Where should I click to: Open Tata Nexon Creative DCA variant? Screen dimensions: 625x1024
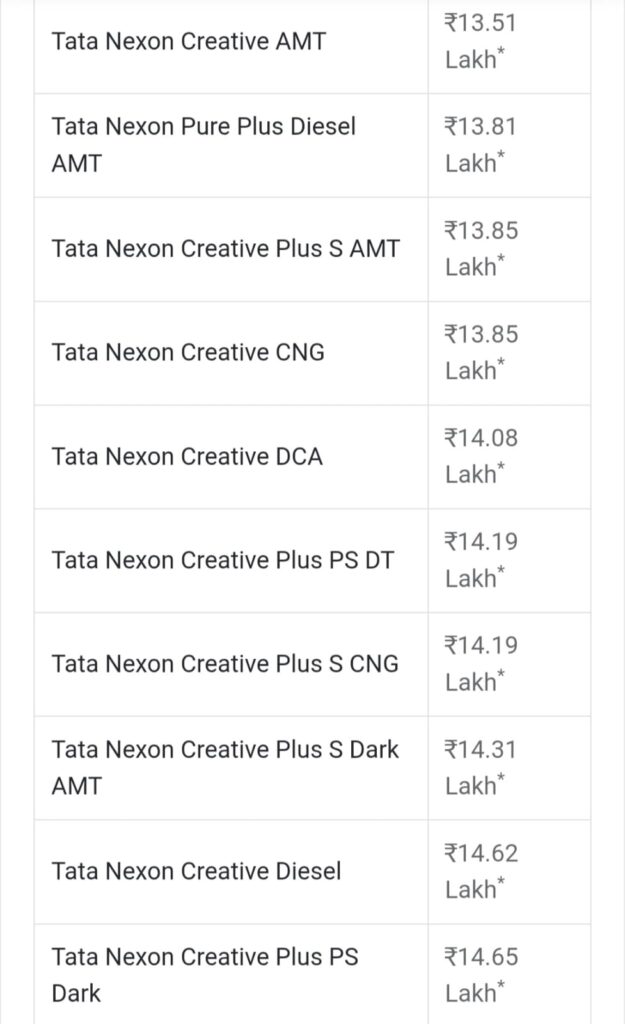[x=187, y=456]
